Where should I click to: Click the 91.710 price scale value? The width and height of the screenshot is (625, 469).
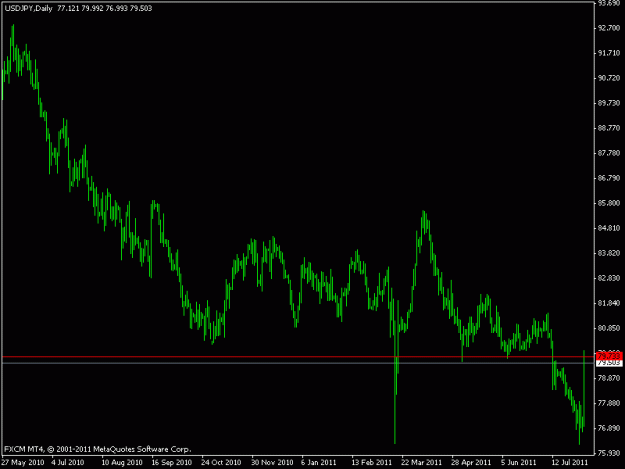point(609,53)
